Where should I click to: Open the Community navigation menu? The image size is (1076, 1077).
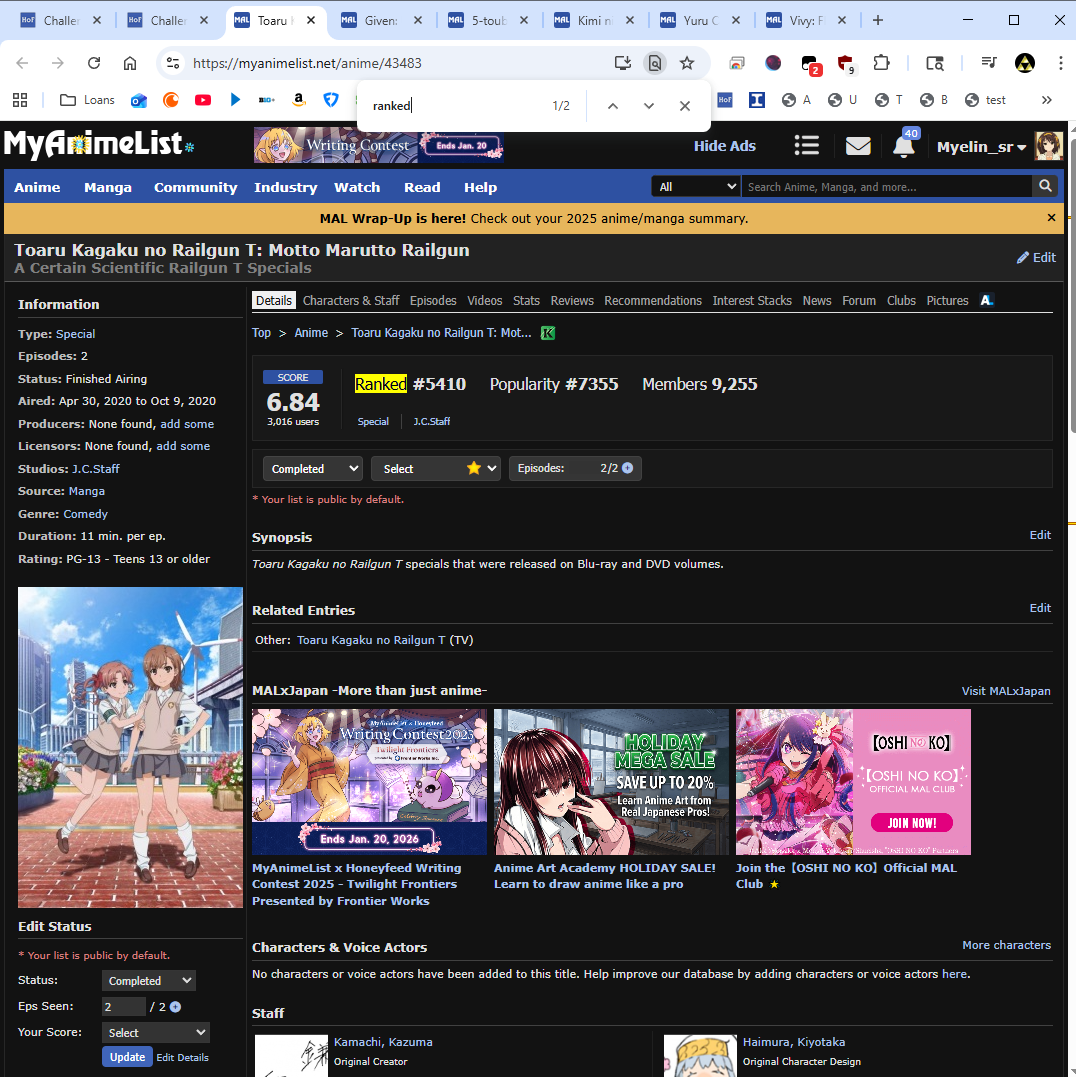[196, 188]
